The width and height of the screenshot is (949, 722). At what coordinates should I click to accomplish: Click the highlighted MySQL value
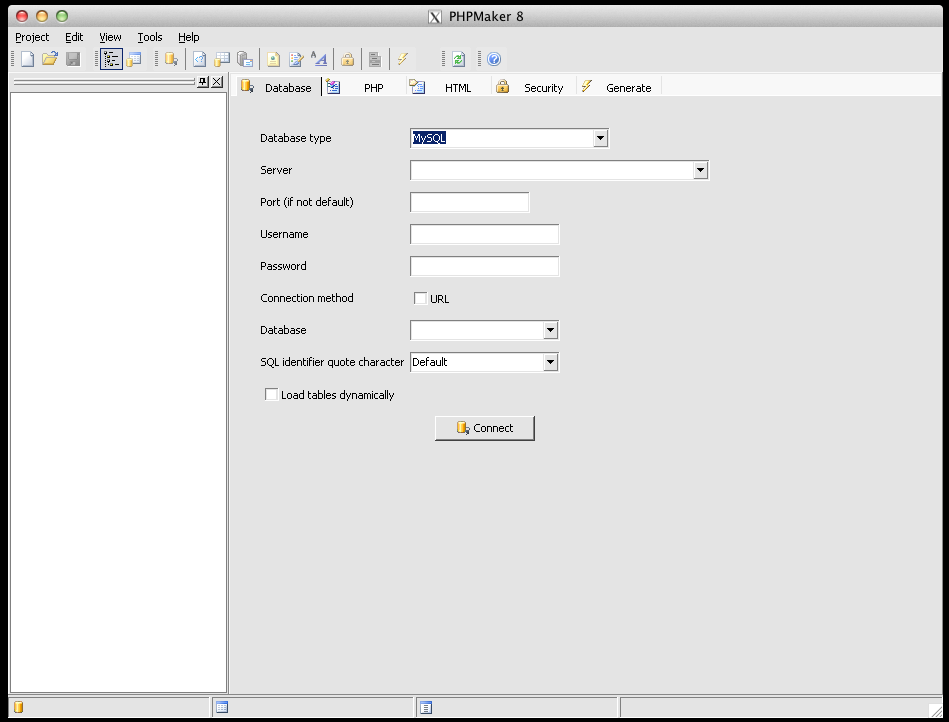click(x=429, y=138)
